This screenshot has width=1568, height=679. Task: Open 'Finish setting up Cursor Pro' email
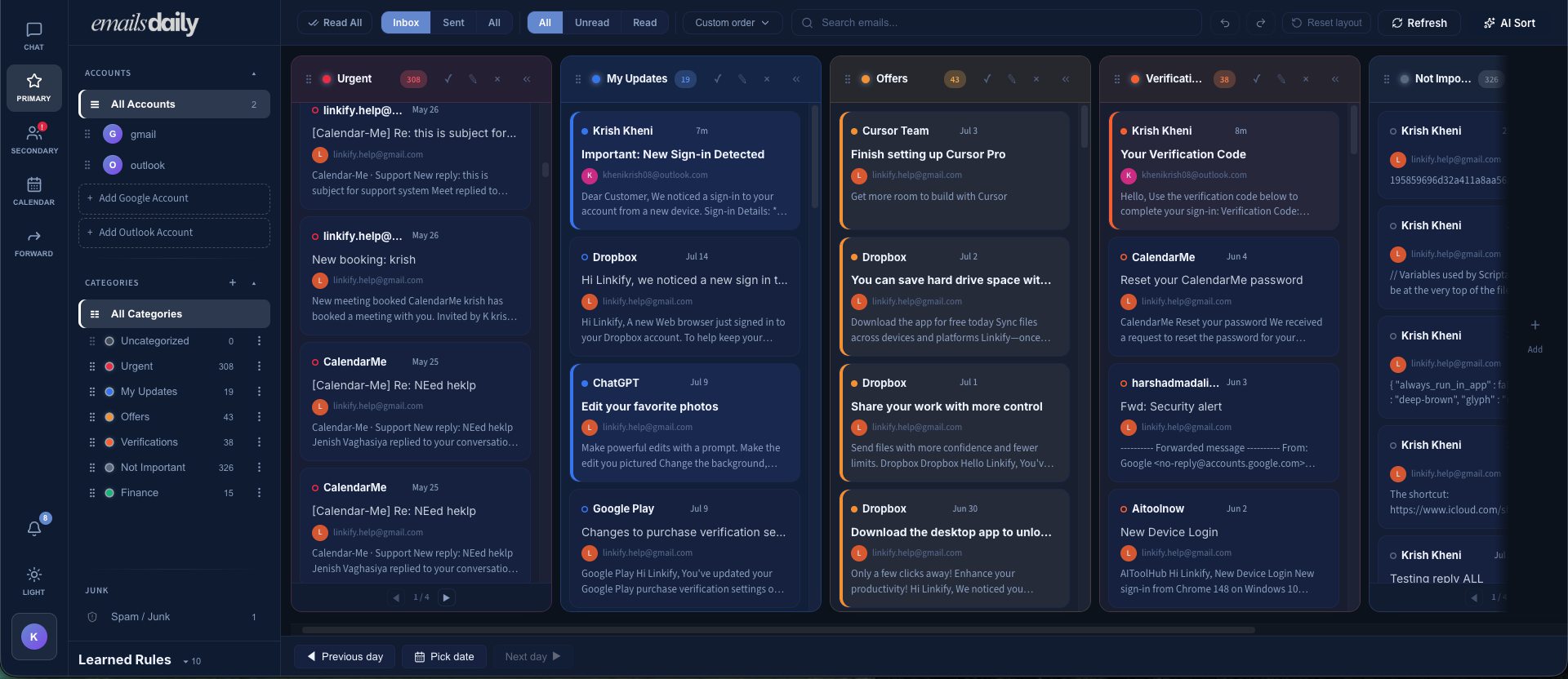coord(954,171)
